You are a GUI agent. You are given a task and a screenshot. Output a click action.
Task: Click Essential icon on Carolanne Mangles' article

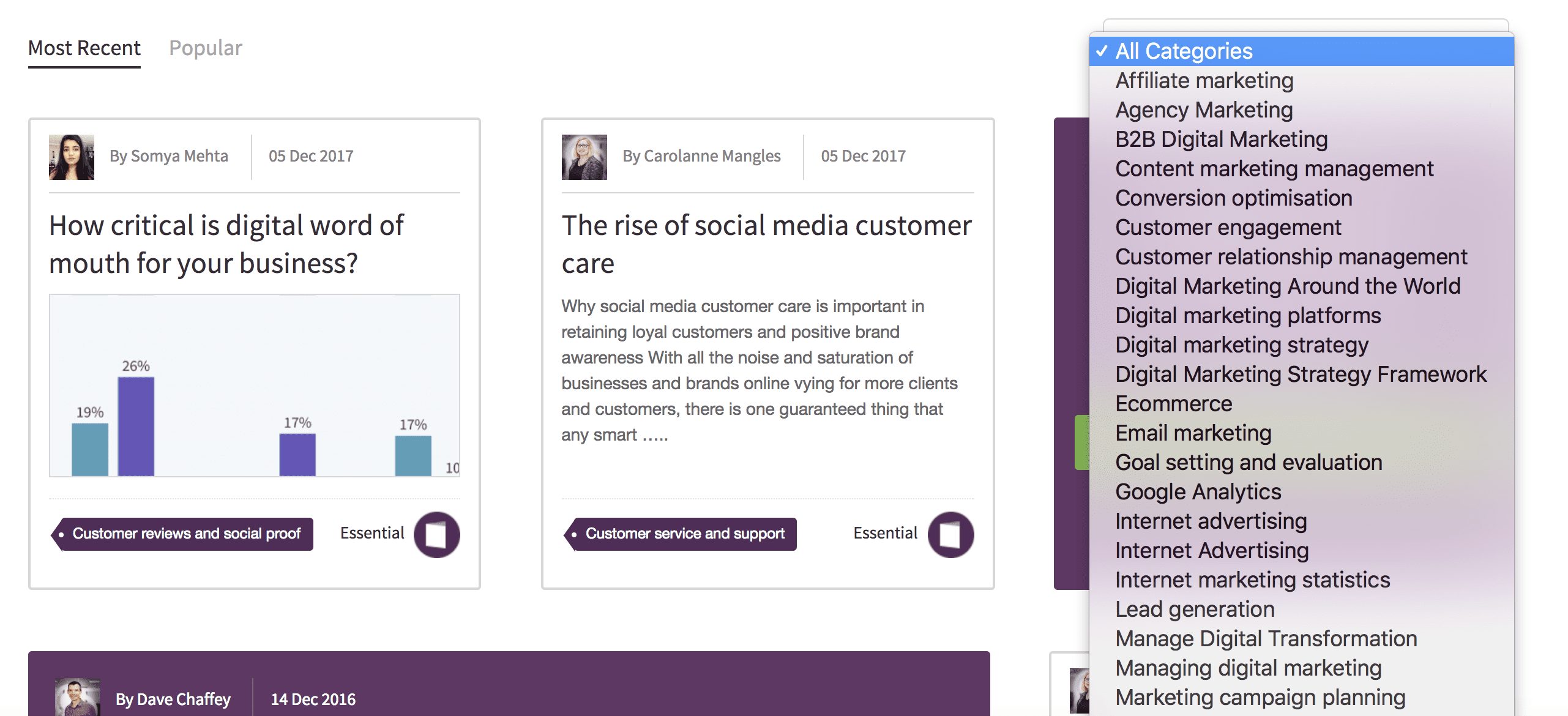pos(950,534)
